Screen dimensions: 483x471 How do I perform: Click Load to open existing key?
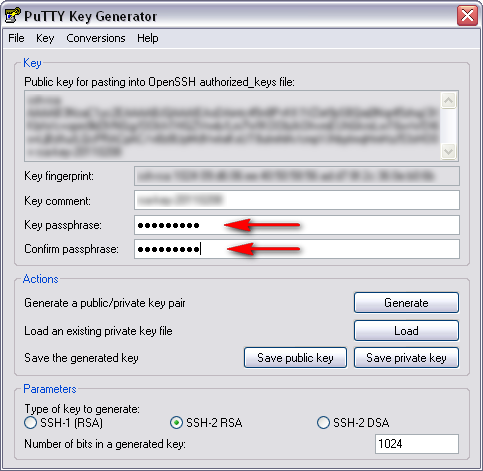406,331
